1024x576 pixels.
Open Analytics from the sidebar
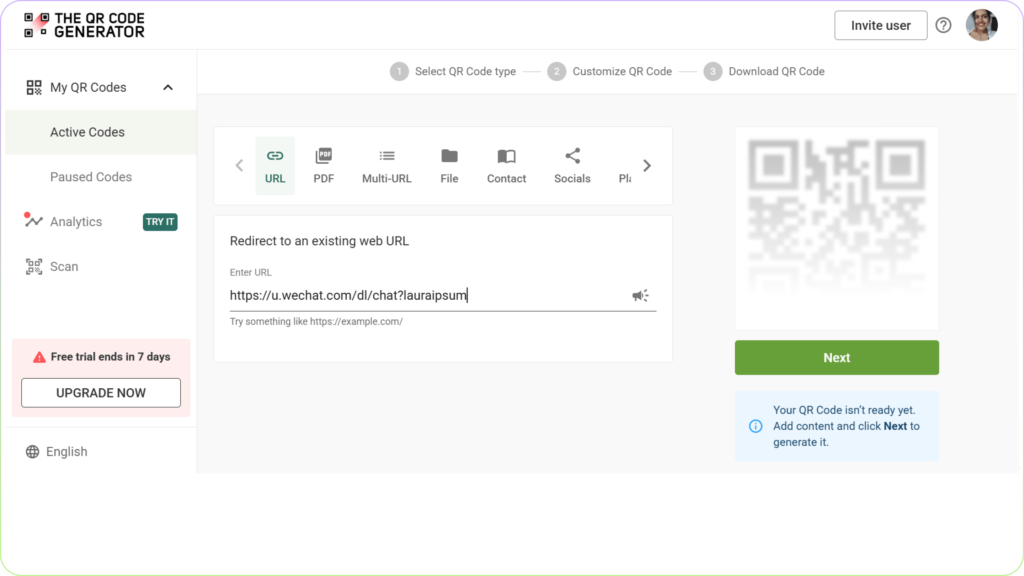76,221
